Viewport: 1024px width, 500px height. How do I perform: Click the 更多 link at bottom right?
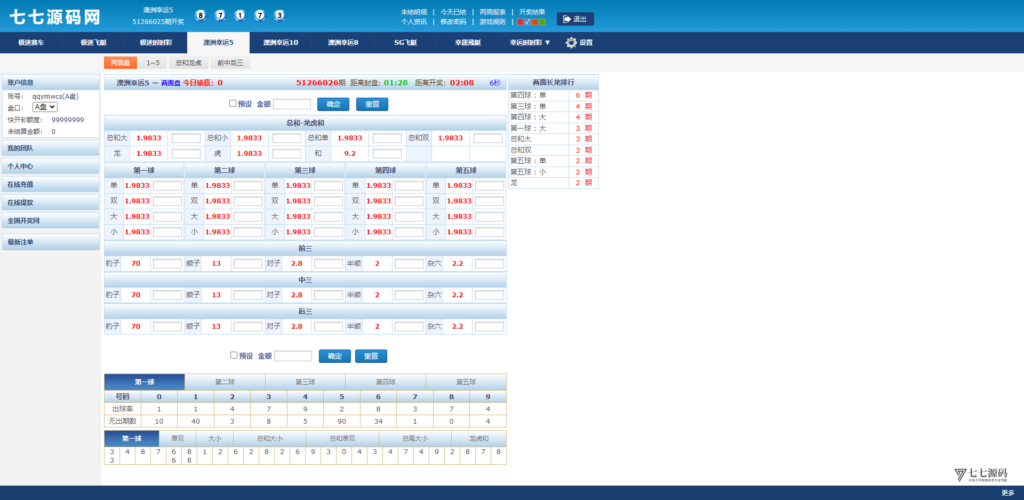[1007, 493]
